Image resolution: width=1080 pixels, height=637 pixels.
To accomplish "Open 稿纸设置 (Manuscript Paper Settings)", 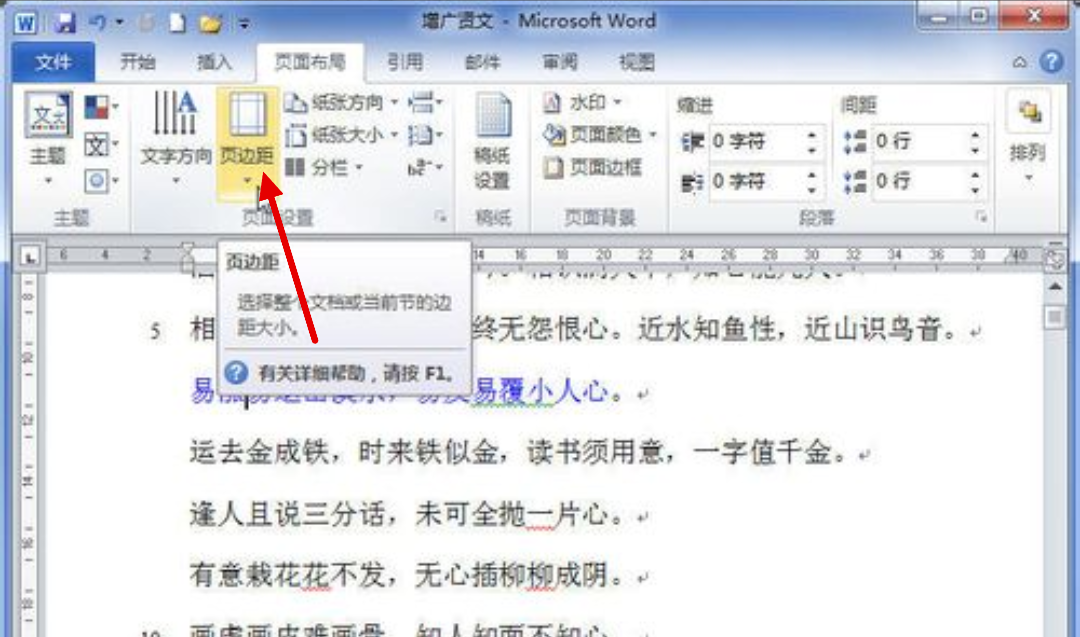I will pyautogui.click(x=492, y=141).
